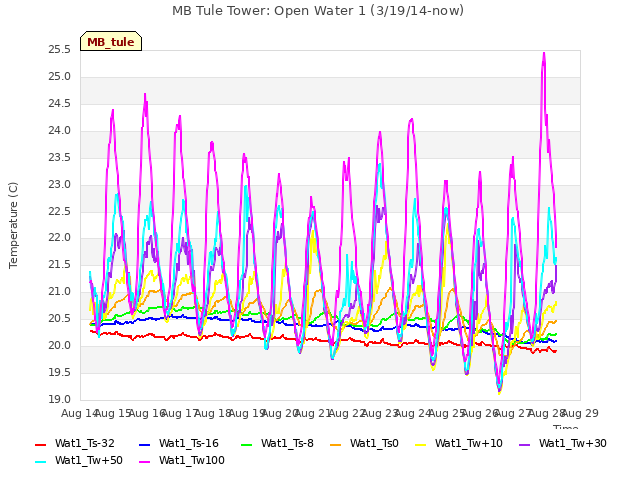Click the 24.0 y-axis tick label
Image resolution: width=640 pixels, height=480 pixels.
tap(59, 131)
